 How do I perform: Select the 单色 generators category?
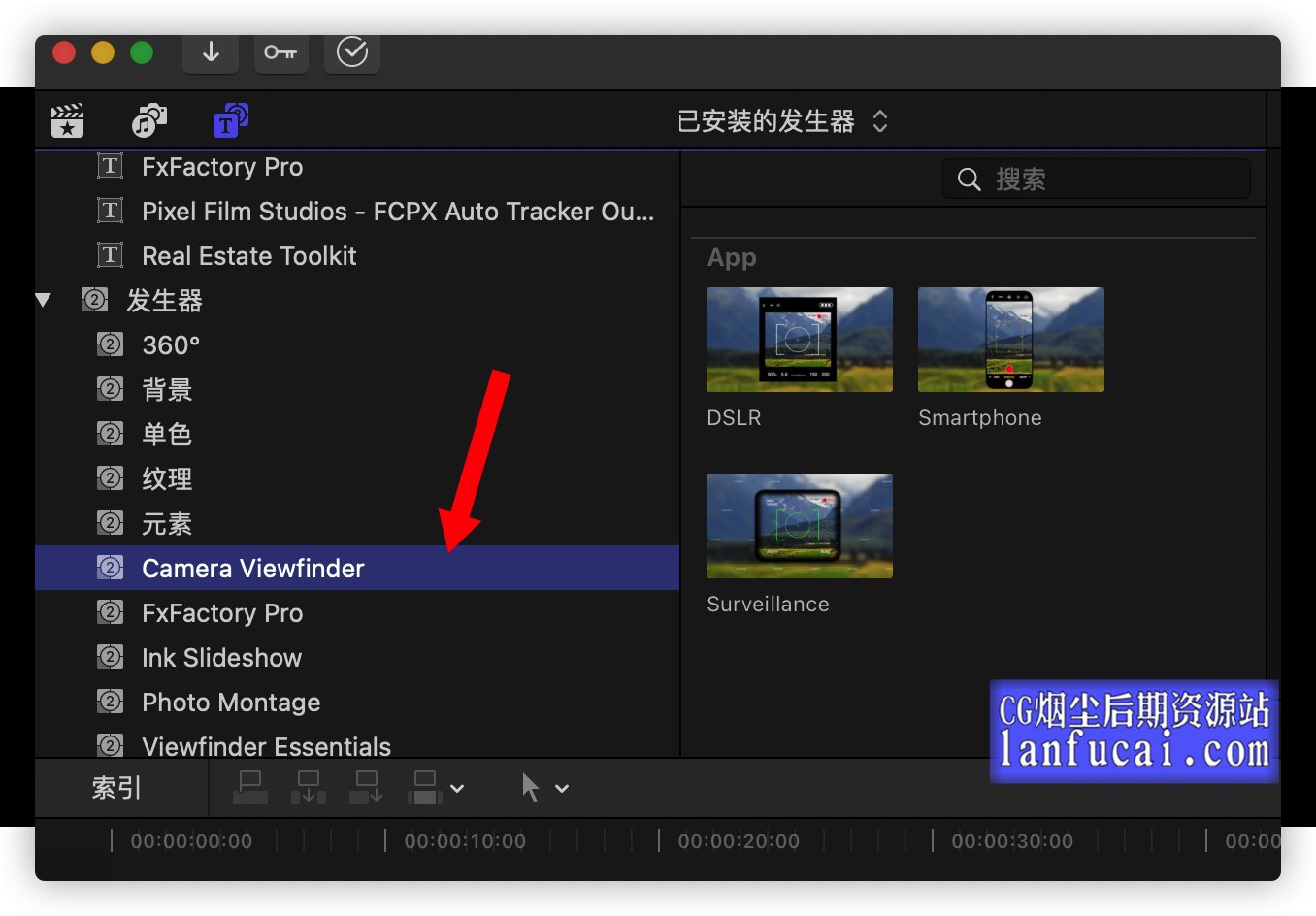357,435
